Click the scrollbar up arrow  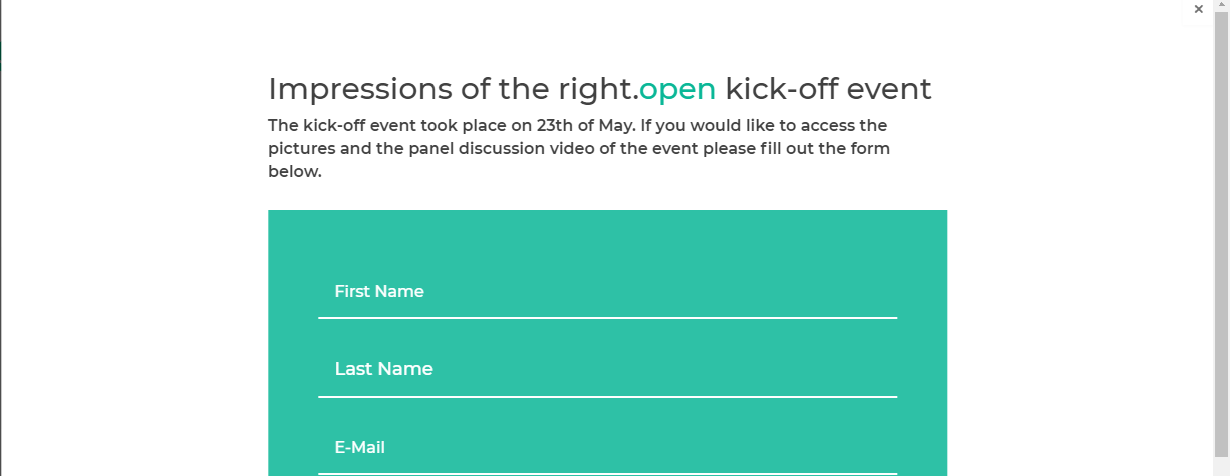(x=1221, y=6)
